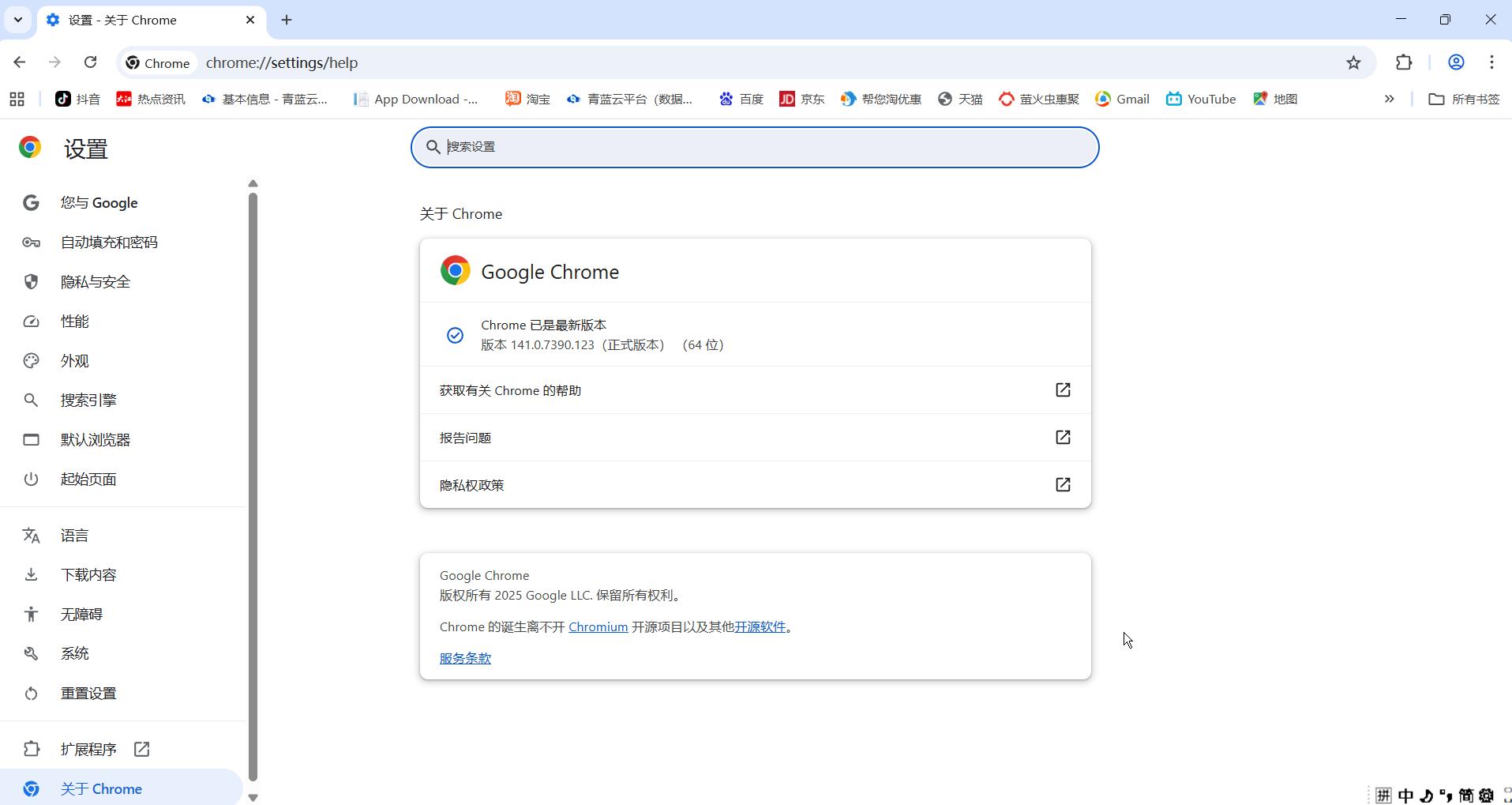Toggle 中/英 input mode in system tray
1512x805 pixels.
pos(1407,796)
